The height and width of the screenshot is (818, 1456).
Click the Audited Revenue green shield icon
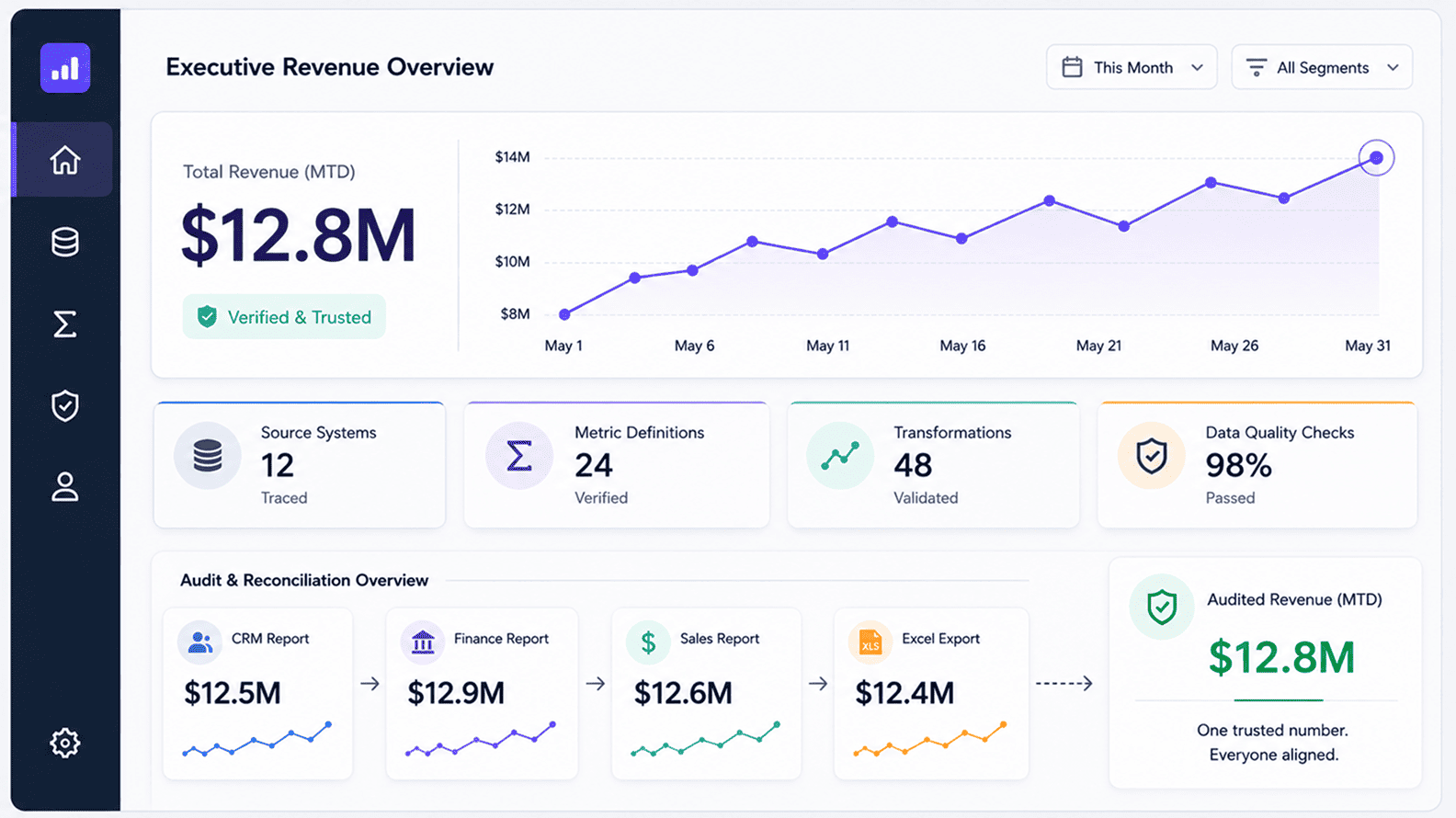coord(1162,608)
